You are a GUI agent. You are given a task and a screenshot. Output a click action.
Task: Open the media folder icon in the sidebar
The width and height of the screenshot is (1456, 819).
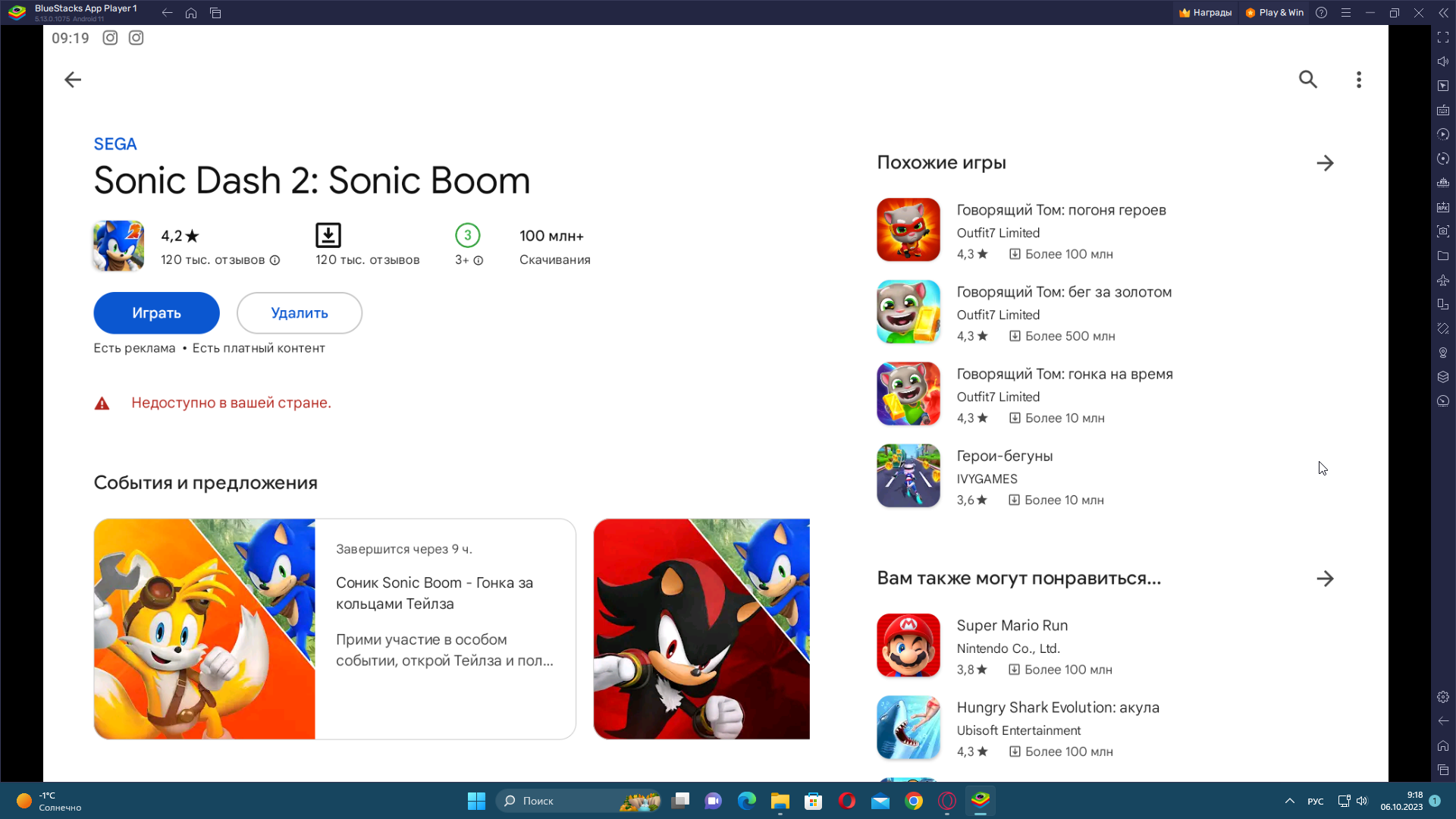pos(1443,256)
